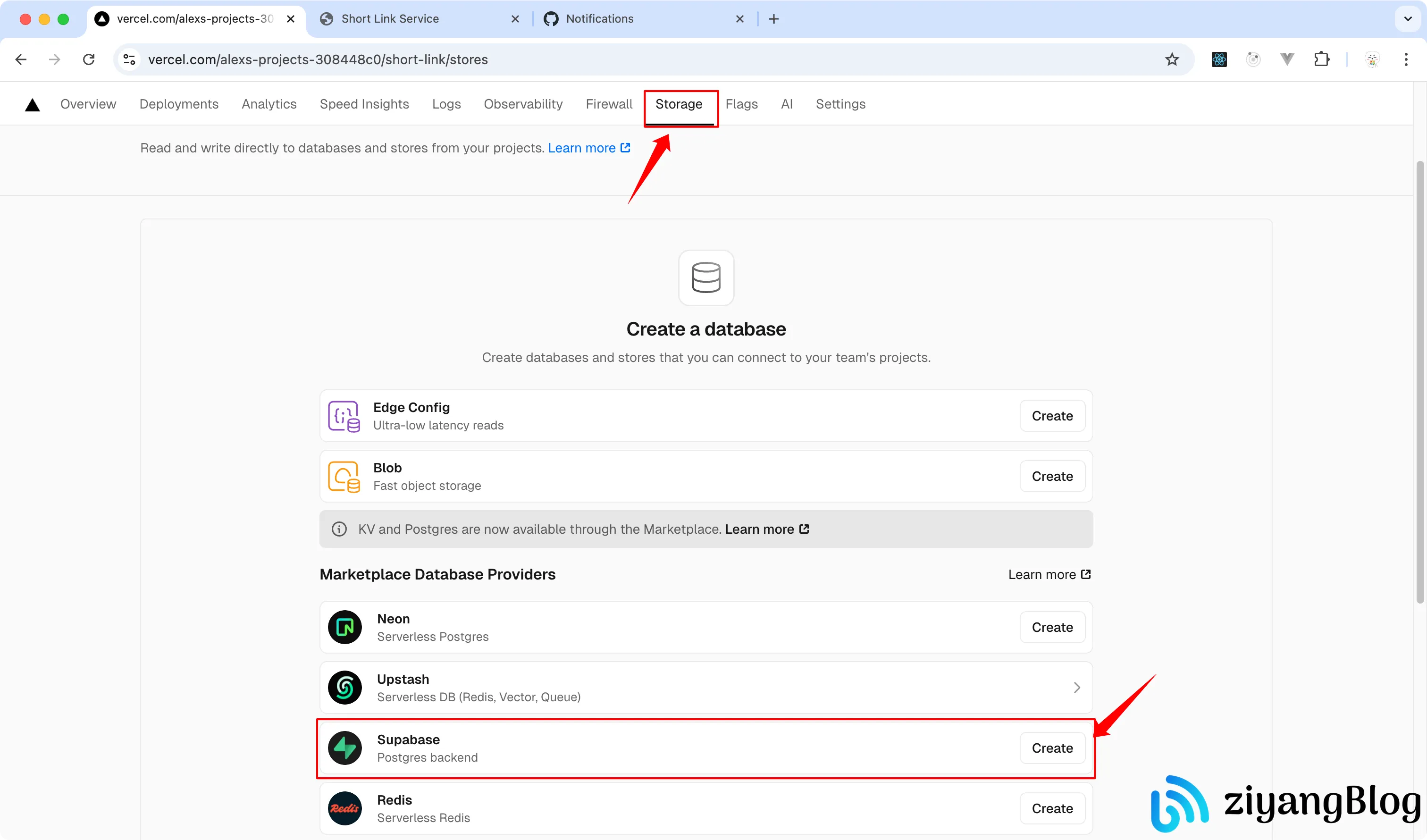Open the Flags tab
1427x840 pixels.
pyautogui.click(x=741, y=104)
